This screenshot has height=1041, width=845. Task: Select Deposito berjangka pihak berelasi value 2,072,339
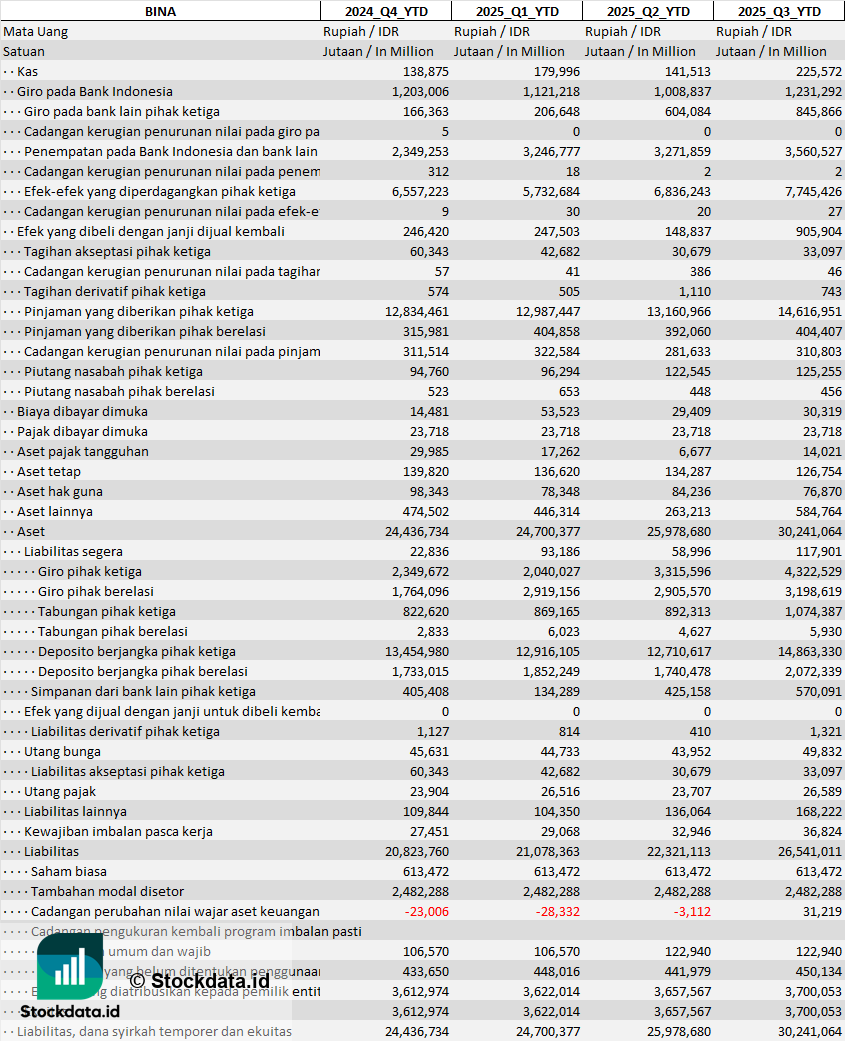tap(813, 672)
